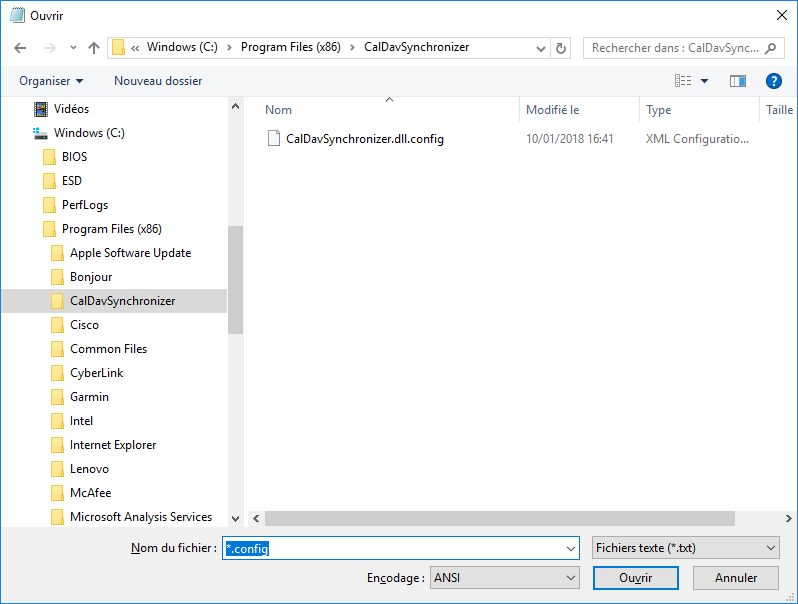Go back with the left arrow button

click(x=20, y=48)
